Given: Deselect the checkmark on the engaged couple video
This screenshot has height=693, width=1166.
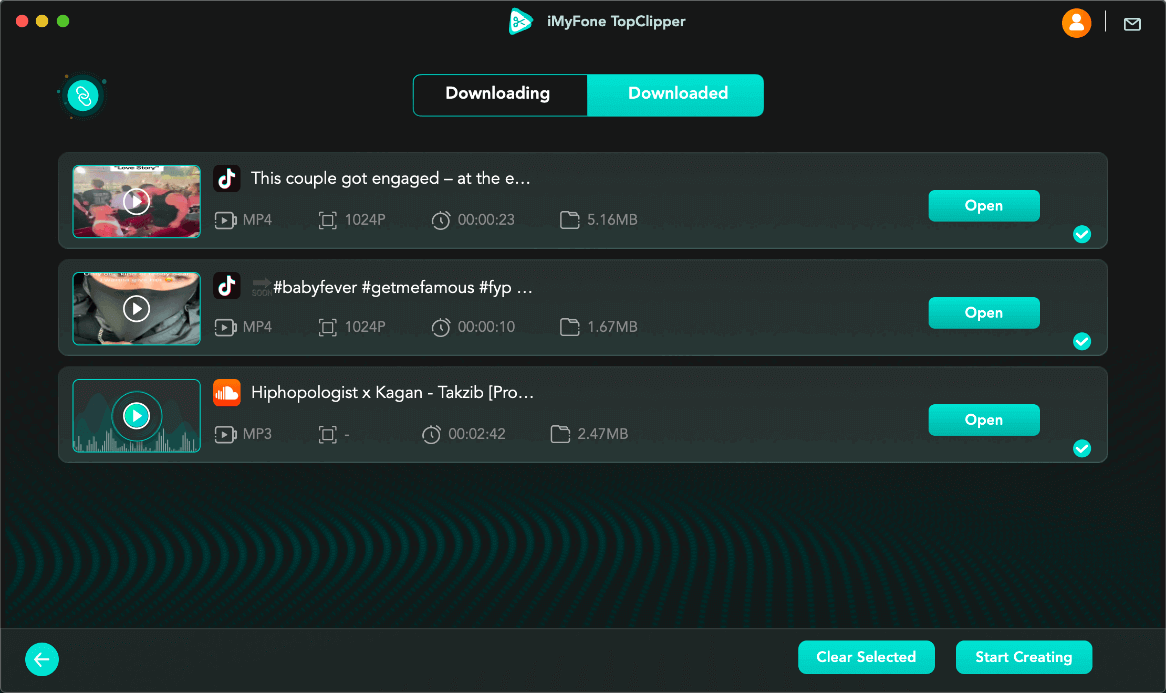Looking at the screenshot, I should pos(1082,235).
